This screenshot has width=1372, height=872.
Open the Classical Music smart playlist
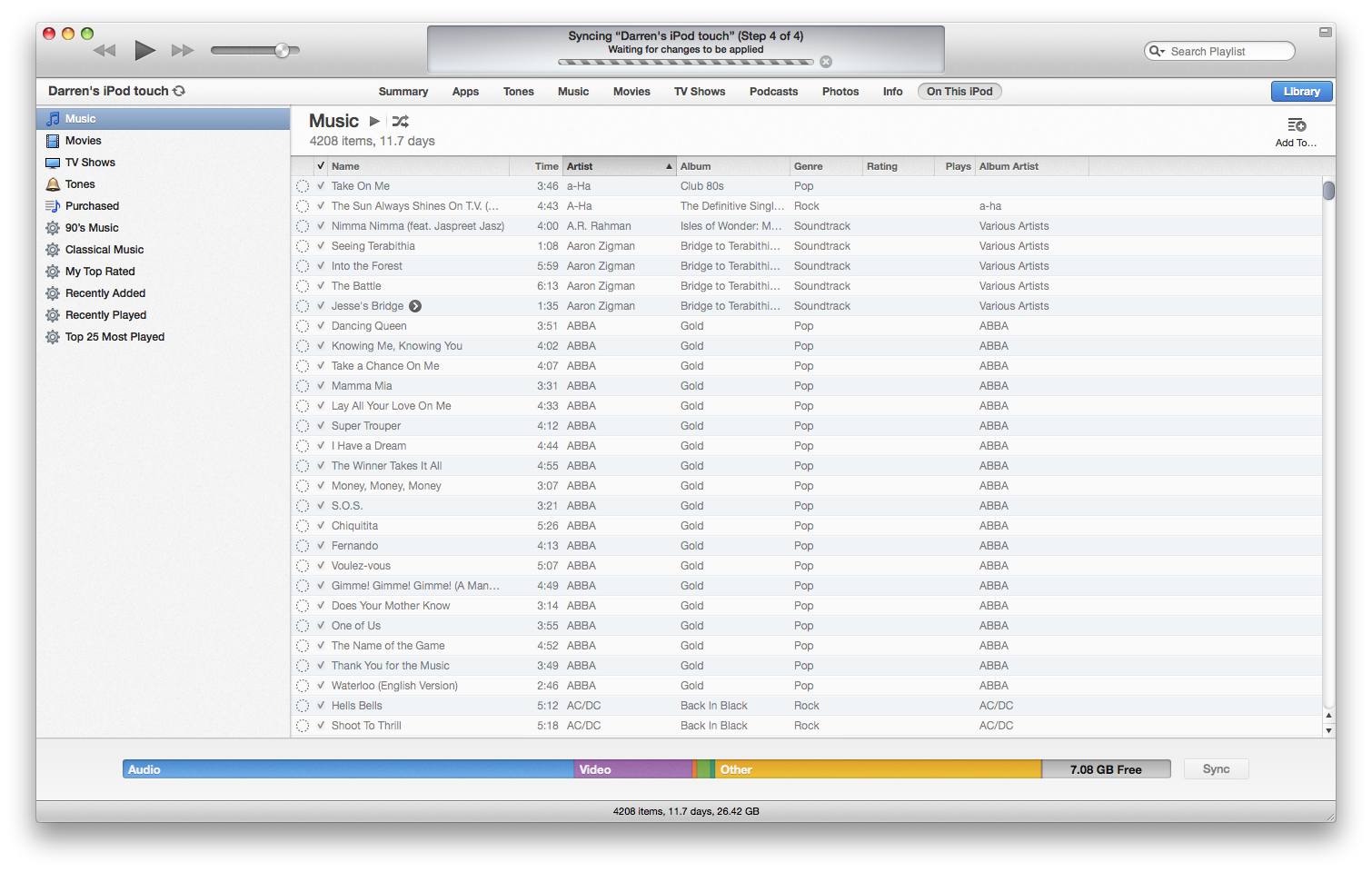coord(164,250)
